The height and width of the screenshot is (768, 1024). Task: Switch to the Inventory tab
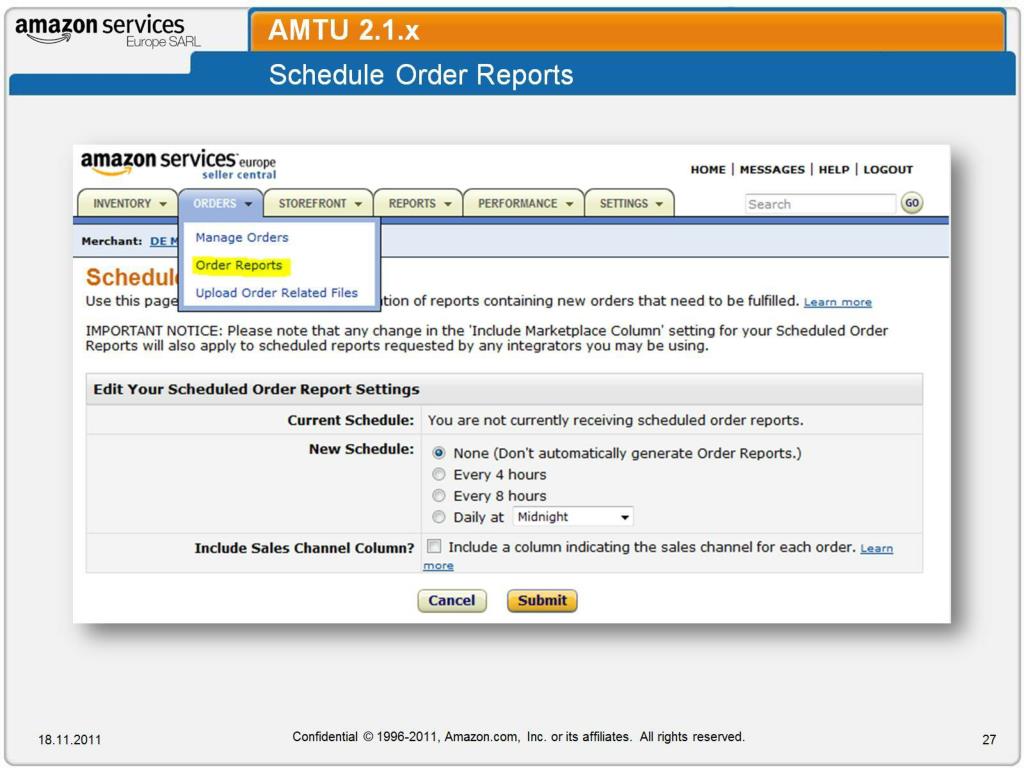point(127,203)
